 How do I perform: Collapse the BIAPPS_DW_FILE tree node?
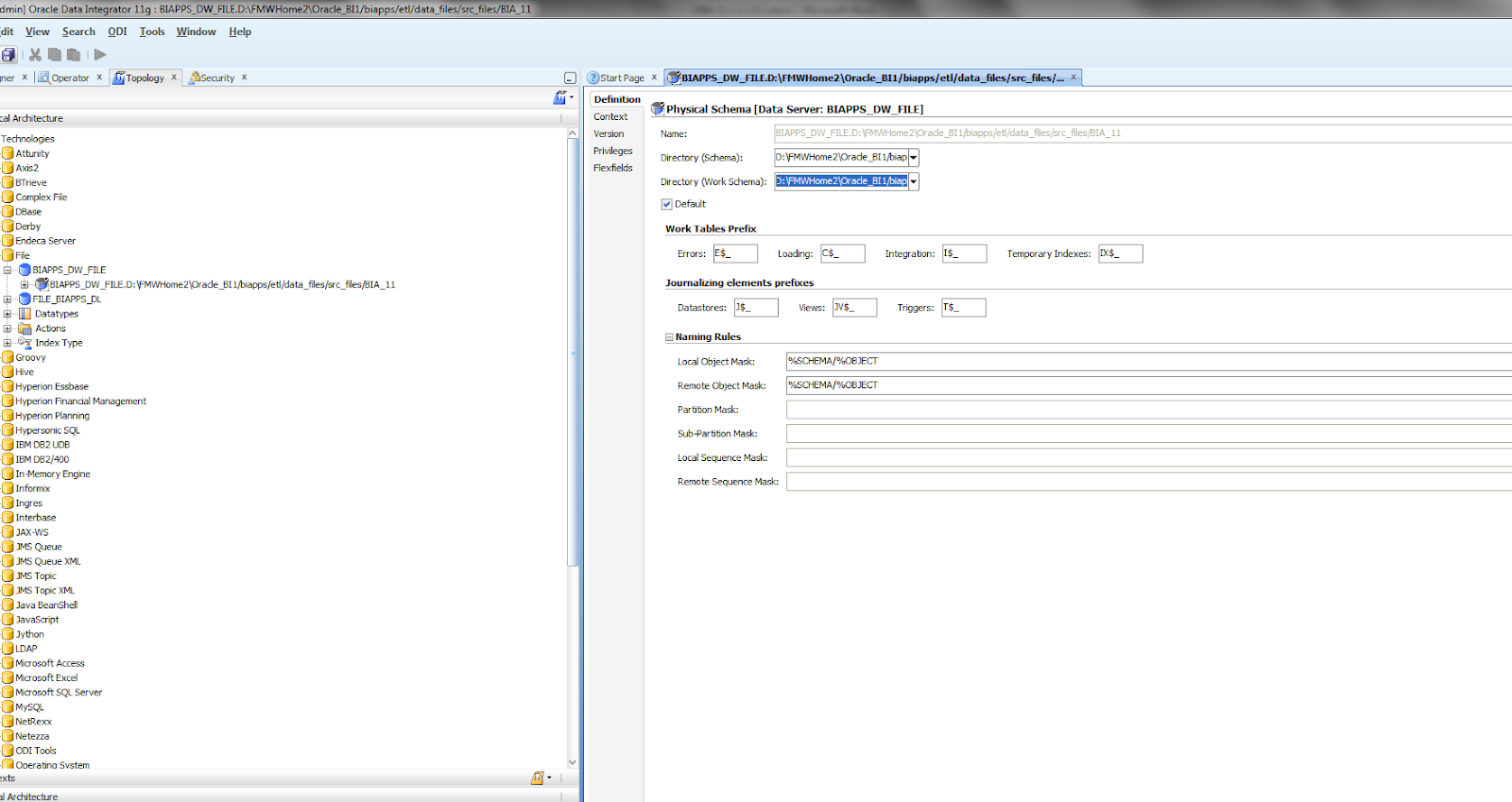pos(8,270)
